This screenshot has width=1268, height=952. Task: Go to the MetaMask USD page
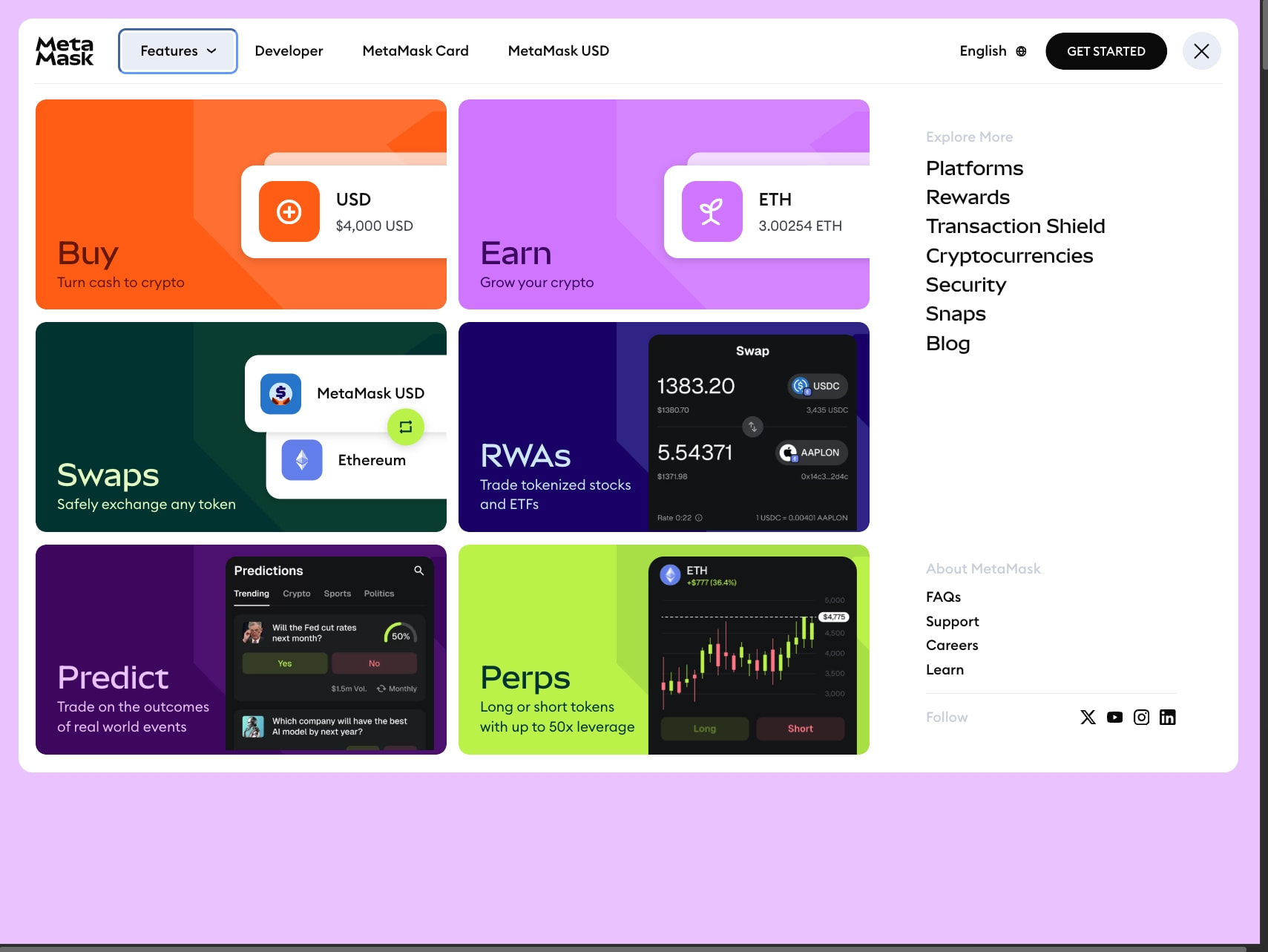click(559, 51)
